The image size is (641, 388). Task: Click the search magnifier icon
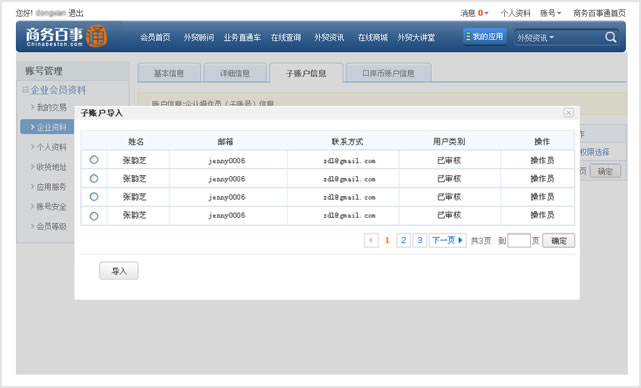pos(610,37)
